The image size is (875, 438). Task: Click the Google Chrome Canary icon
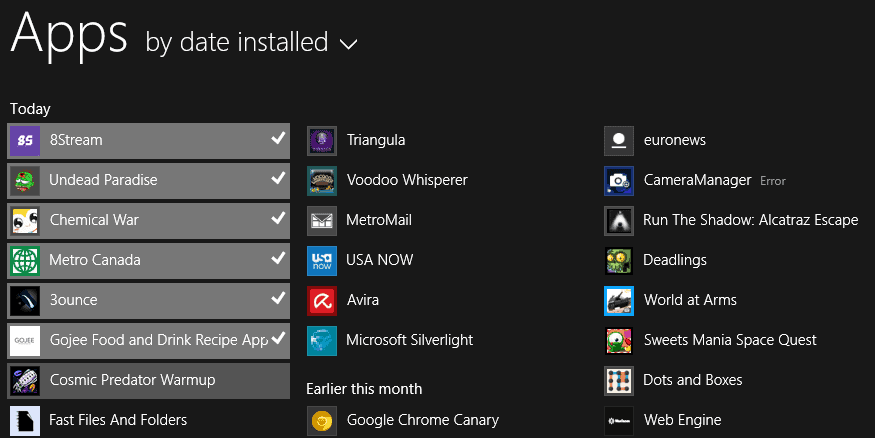(322, 421)
